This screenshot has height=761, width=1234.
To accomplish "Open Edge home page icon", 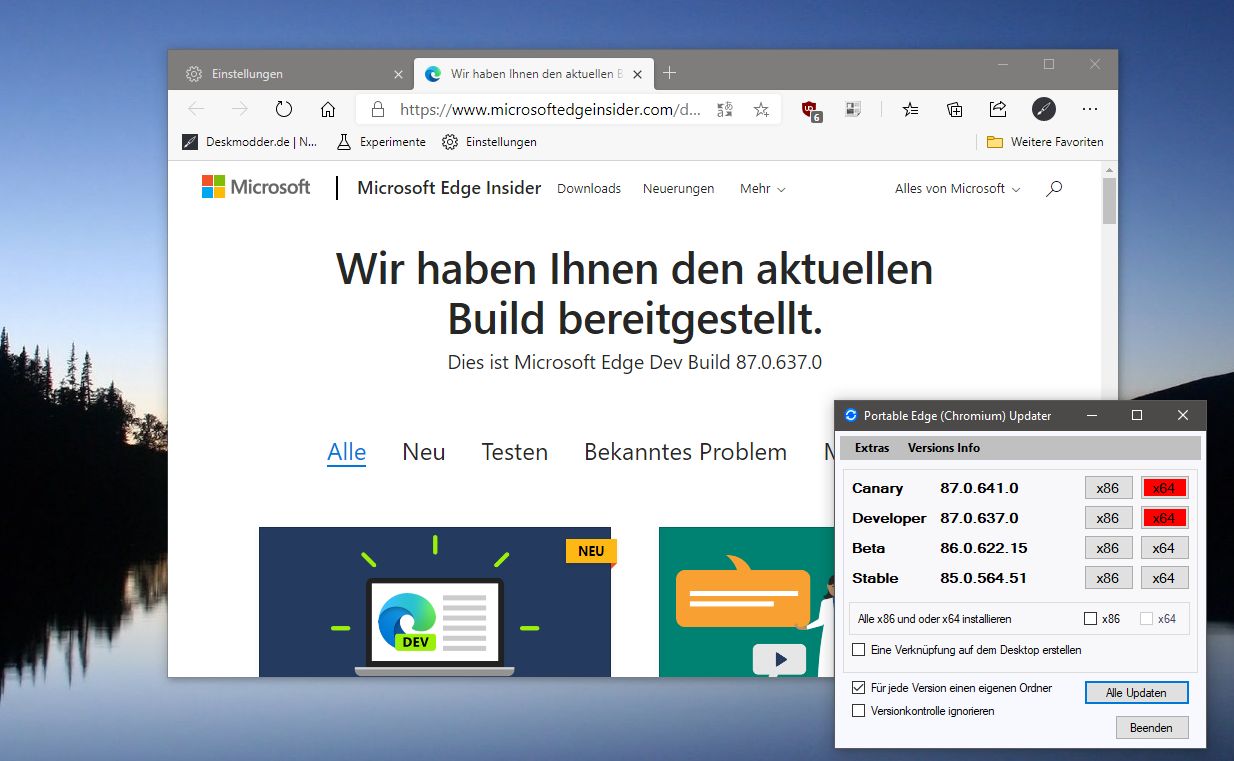I will coord(328,109).
